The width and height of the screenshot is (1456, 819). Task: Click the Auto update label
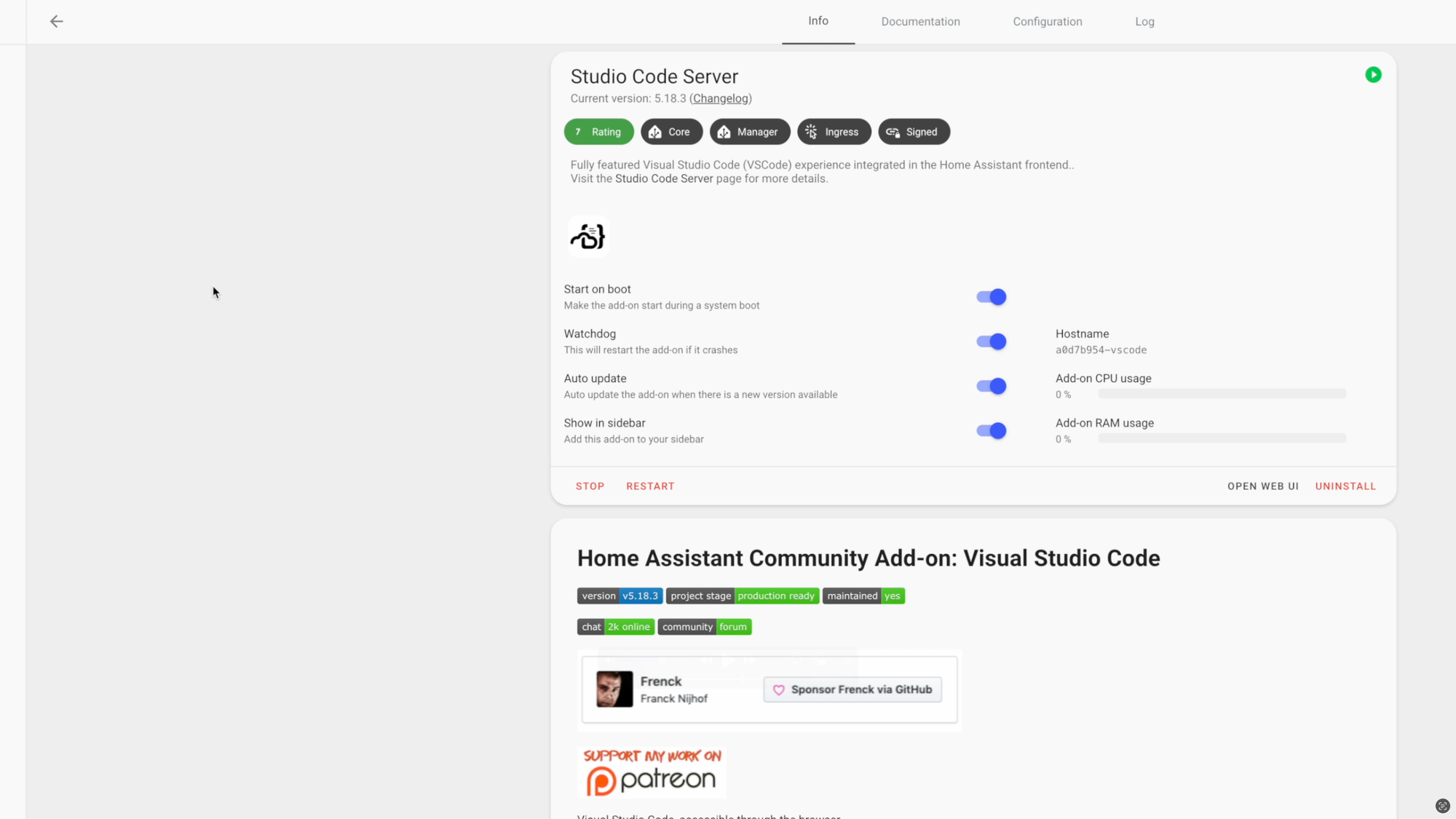pyautogui.click(x=595, y=379)
